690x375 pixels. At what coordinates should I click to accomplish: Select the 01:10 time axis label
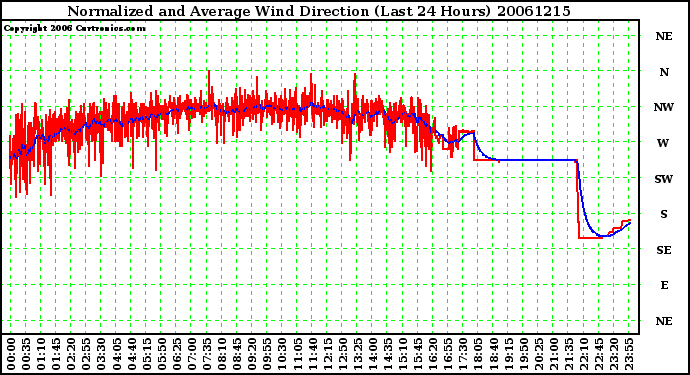click(x=41, y=354)
